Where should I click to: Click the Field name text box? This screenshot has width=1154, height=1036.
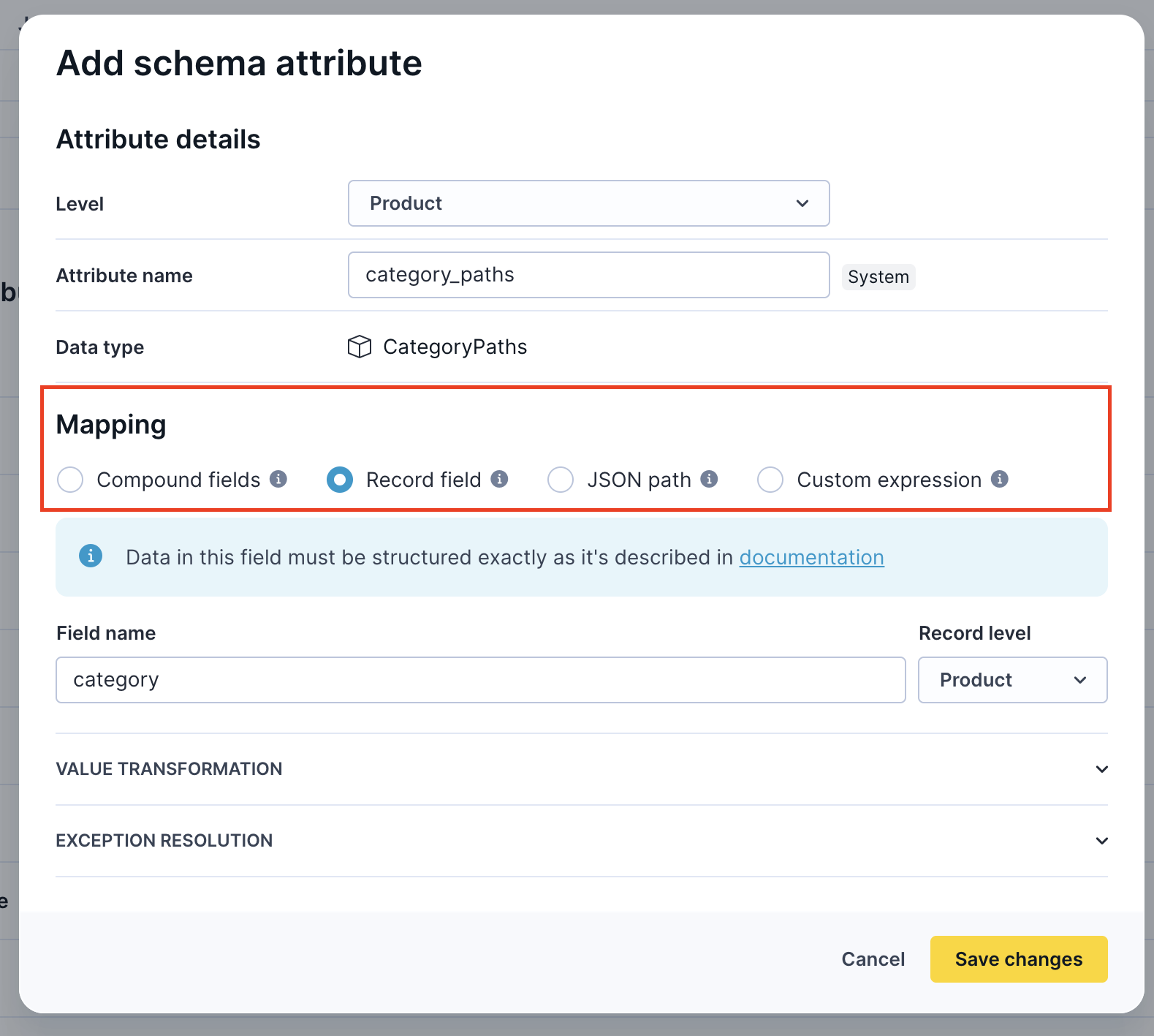[x=480, y=680]
